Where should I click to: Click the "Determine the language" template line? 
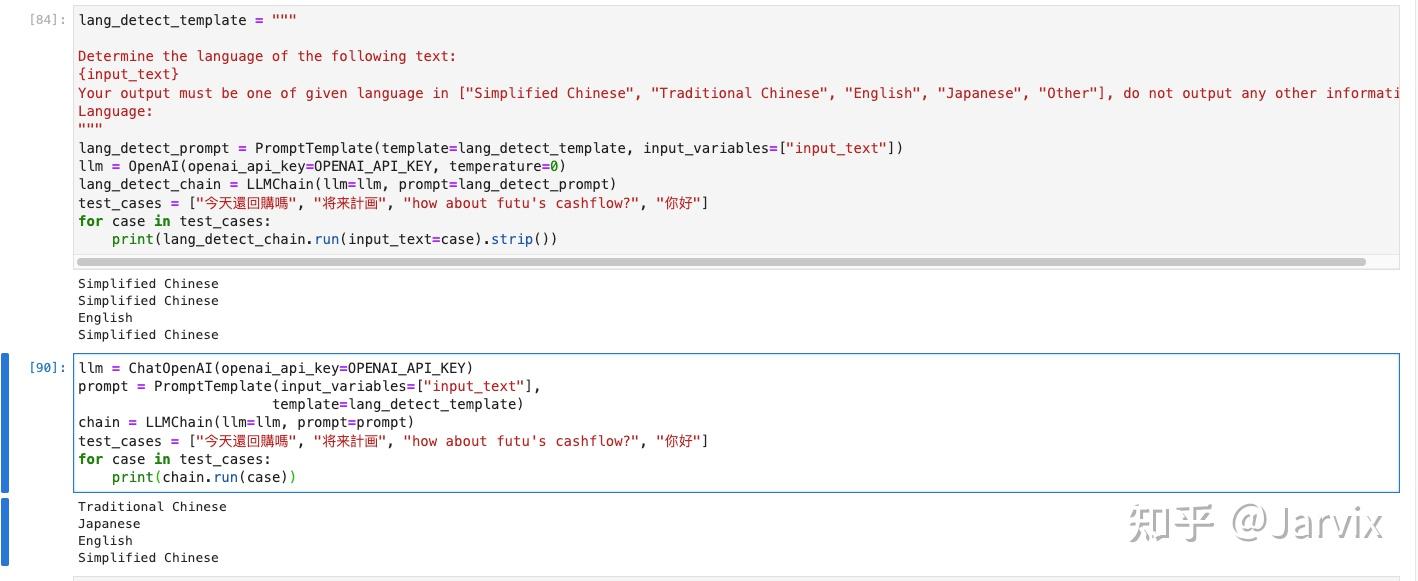[x=266, y=56]
